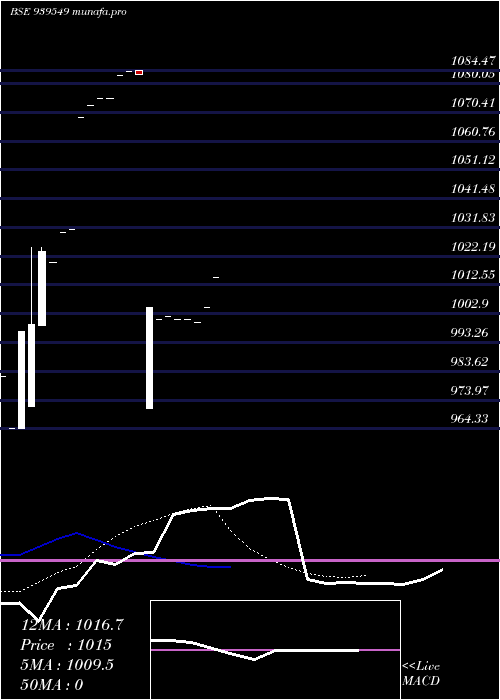Click the '<<Live MACD' label

coord(421,674)
